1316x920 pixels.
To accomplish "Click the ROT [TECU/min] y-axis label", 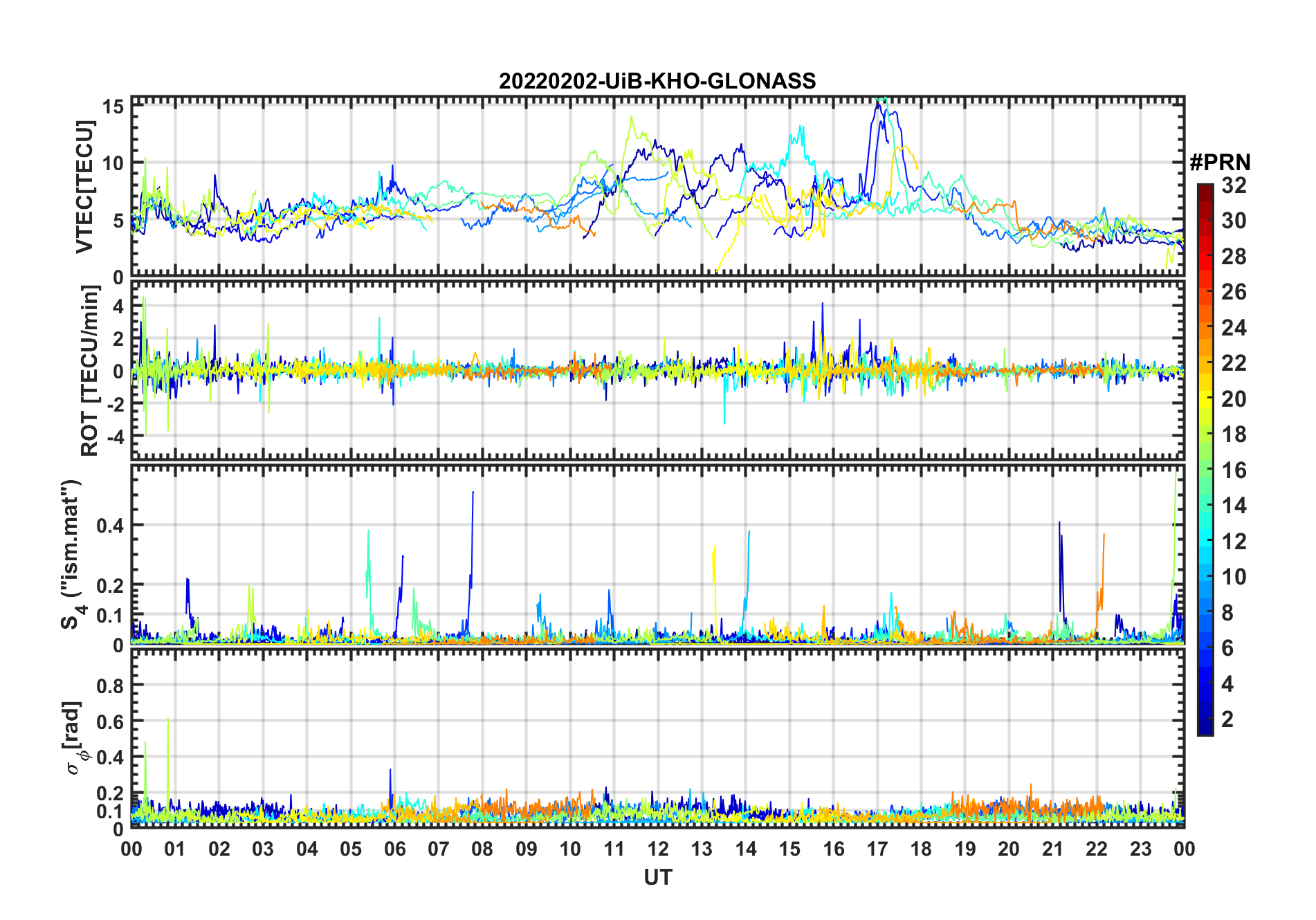I will tap(90, 371).
